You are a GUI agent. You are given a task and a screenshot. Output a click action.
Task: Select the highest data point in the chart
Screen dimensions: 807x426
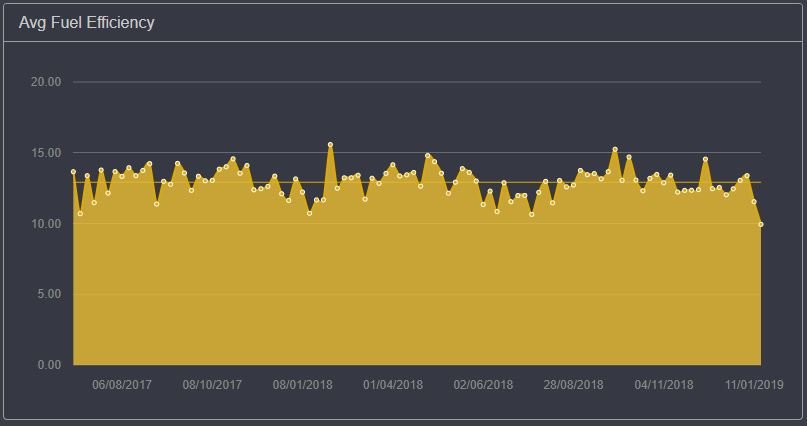[330, 145]
